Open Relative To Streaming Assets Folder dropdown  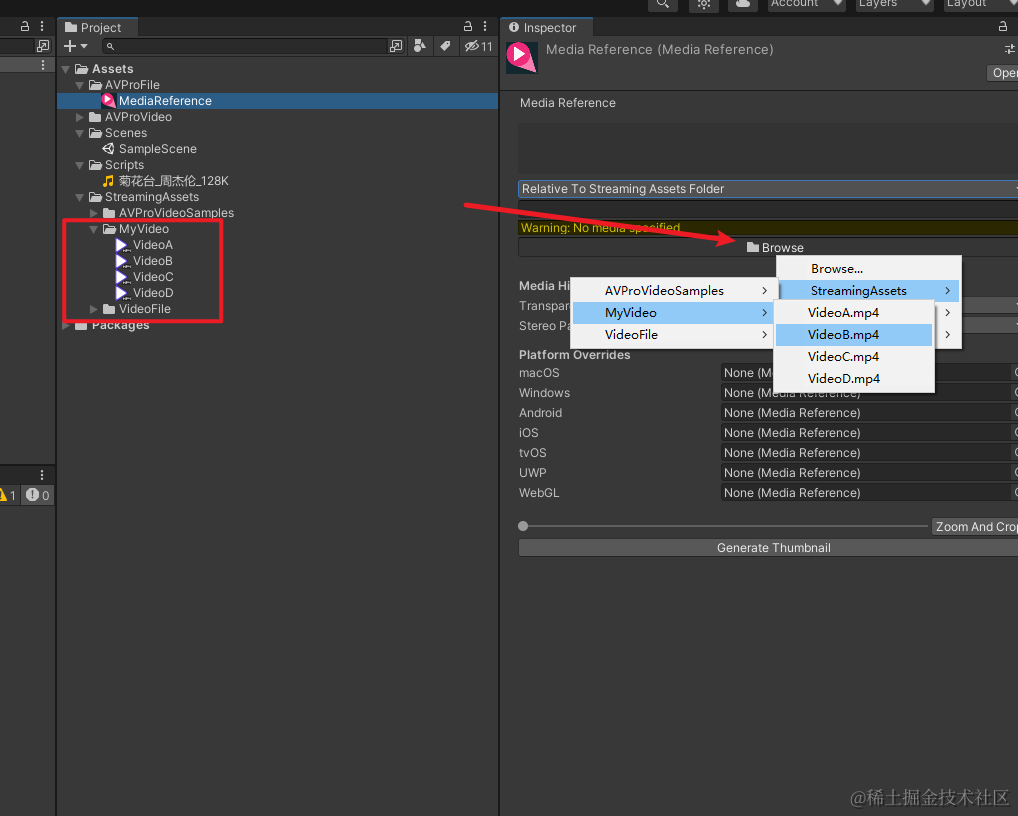(768, 189)
